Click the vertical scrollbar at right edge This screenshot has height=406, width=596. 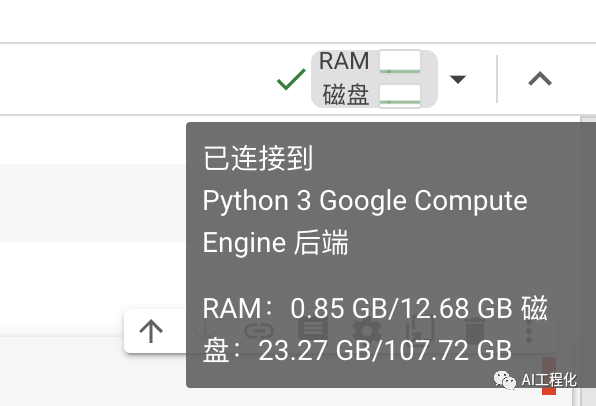588,262
